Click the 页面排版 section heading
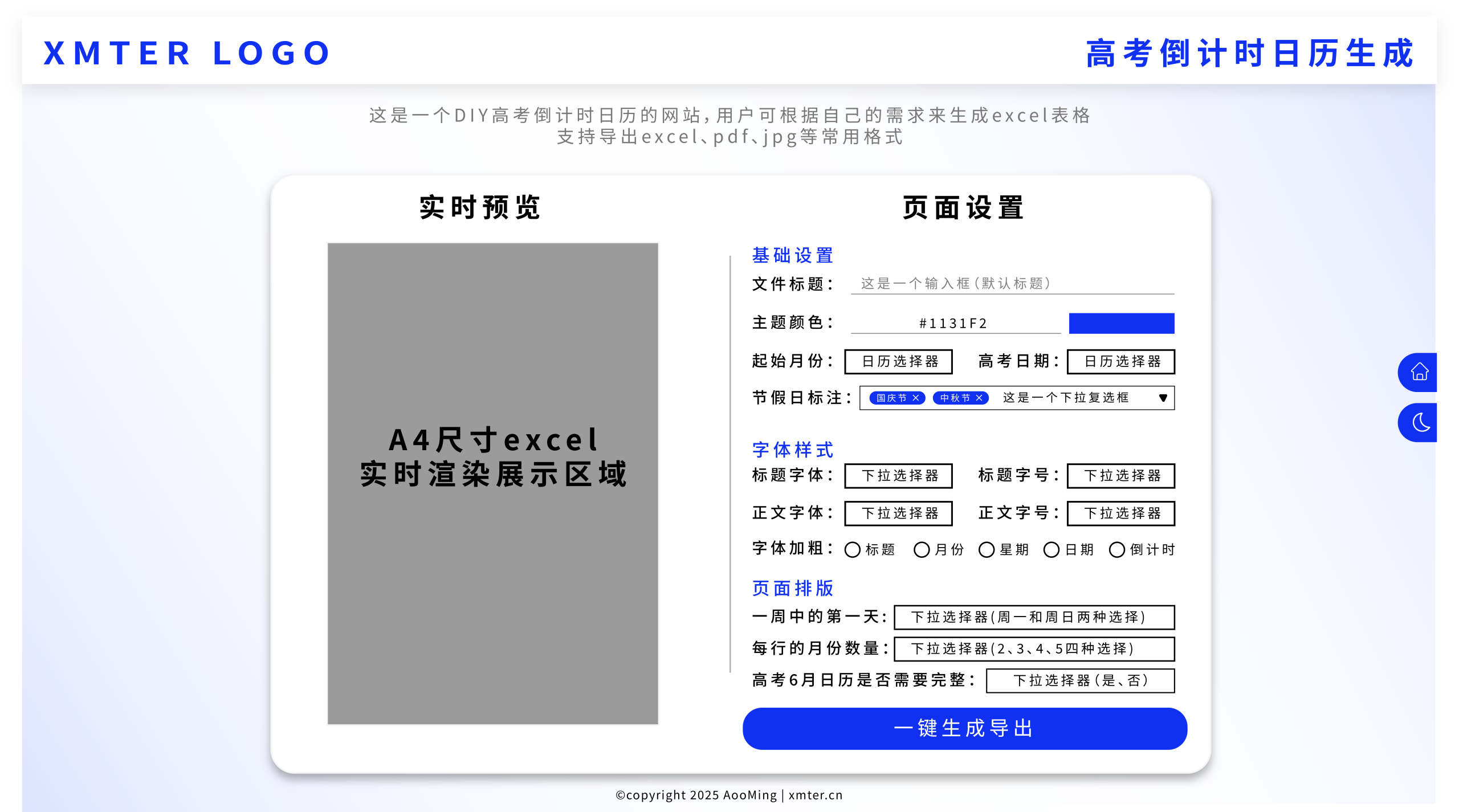 click(793, 588)
